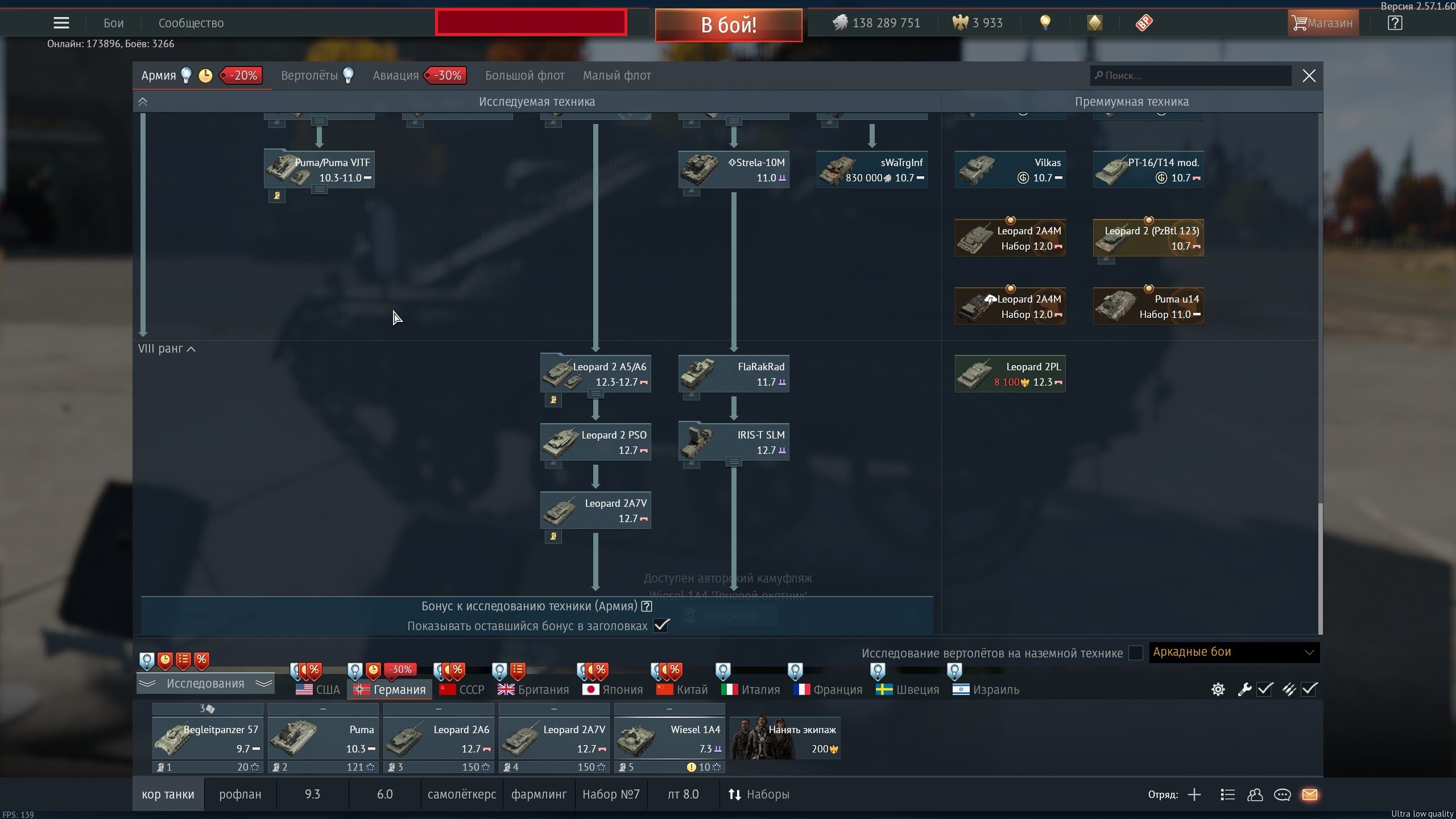Image resolution: width=1456 pixels, height=819 pixels.
Task: Open the Наборы presets button
Action: (759, 795)
